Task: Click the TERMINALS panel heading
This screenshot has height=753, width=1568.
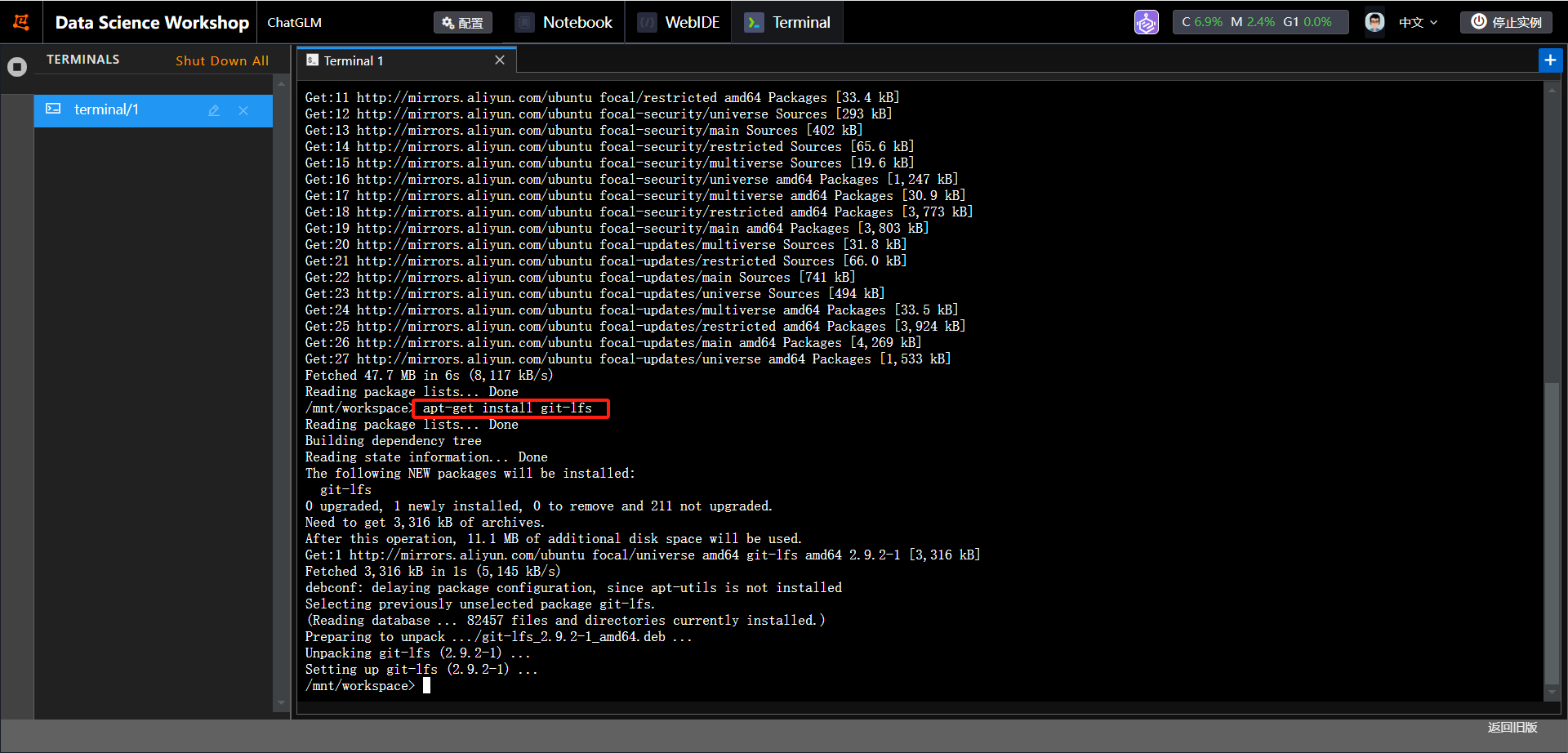Action: click(83, 60)
